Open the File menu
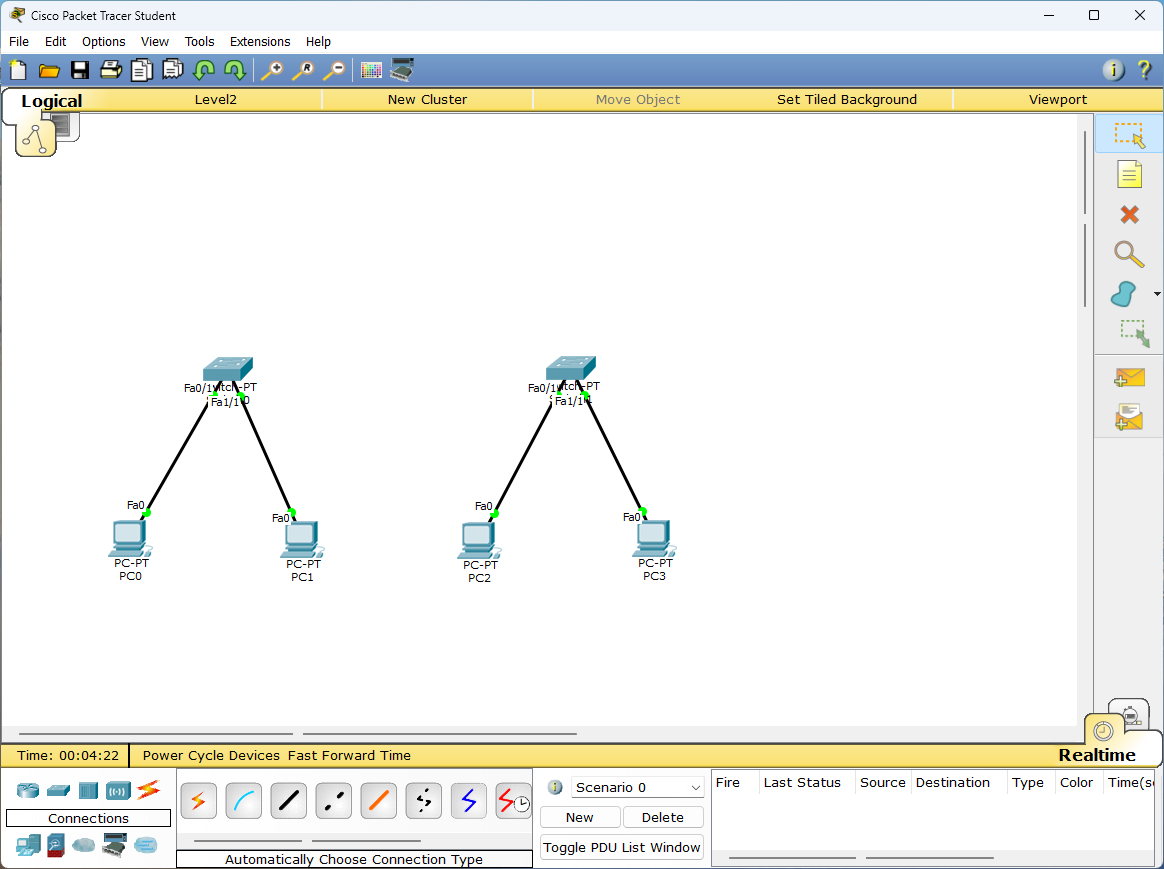This screenshot has width=1164, height=869. [19, 42]
